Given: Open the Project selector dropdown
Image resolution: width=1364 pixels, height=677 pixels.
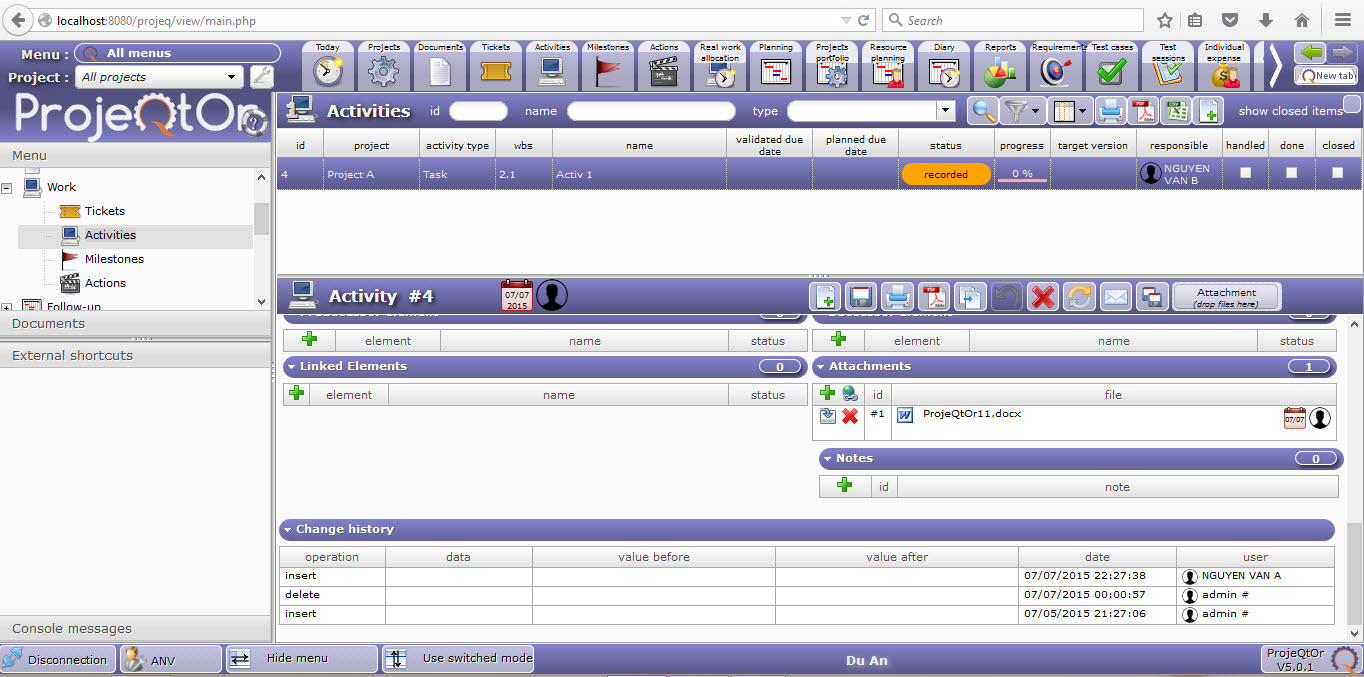Looking at the screenshot, I should click(x=231, y=77).
